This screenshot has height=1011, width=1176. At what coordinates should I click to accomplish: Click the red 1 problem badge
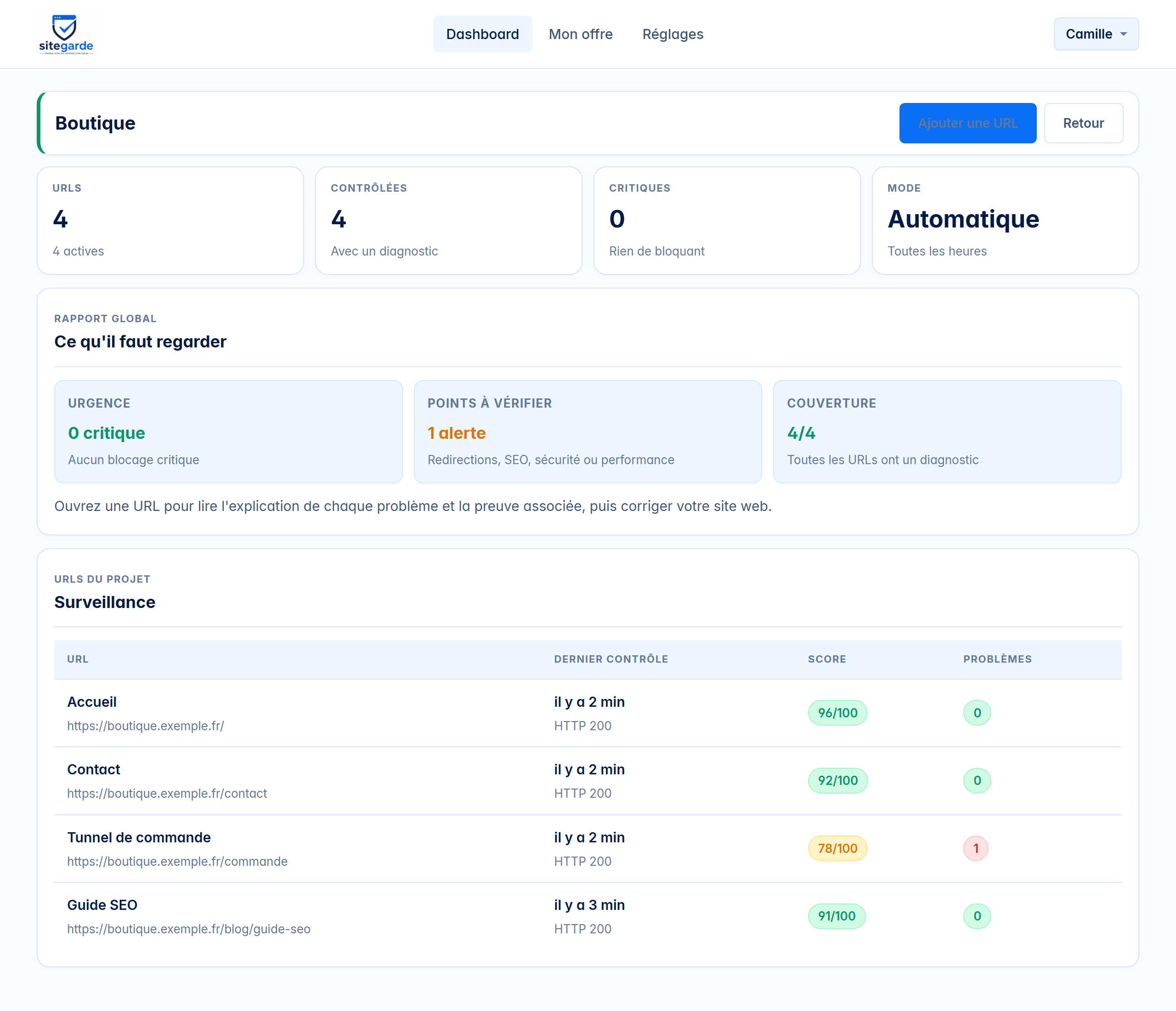point(976,848)
